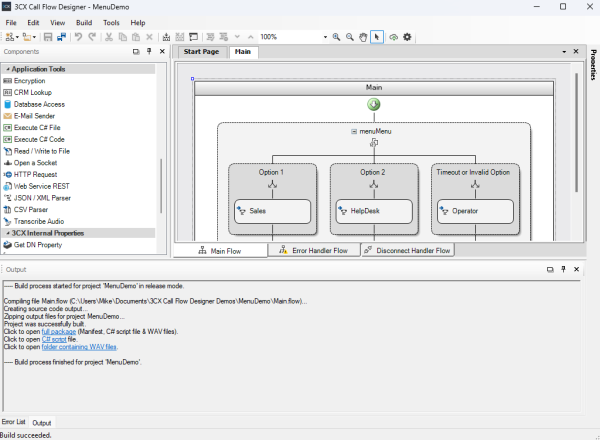Collapse the Application Tools section
The width and height of the screenshot is (600, 440).
coord(8,69)
